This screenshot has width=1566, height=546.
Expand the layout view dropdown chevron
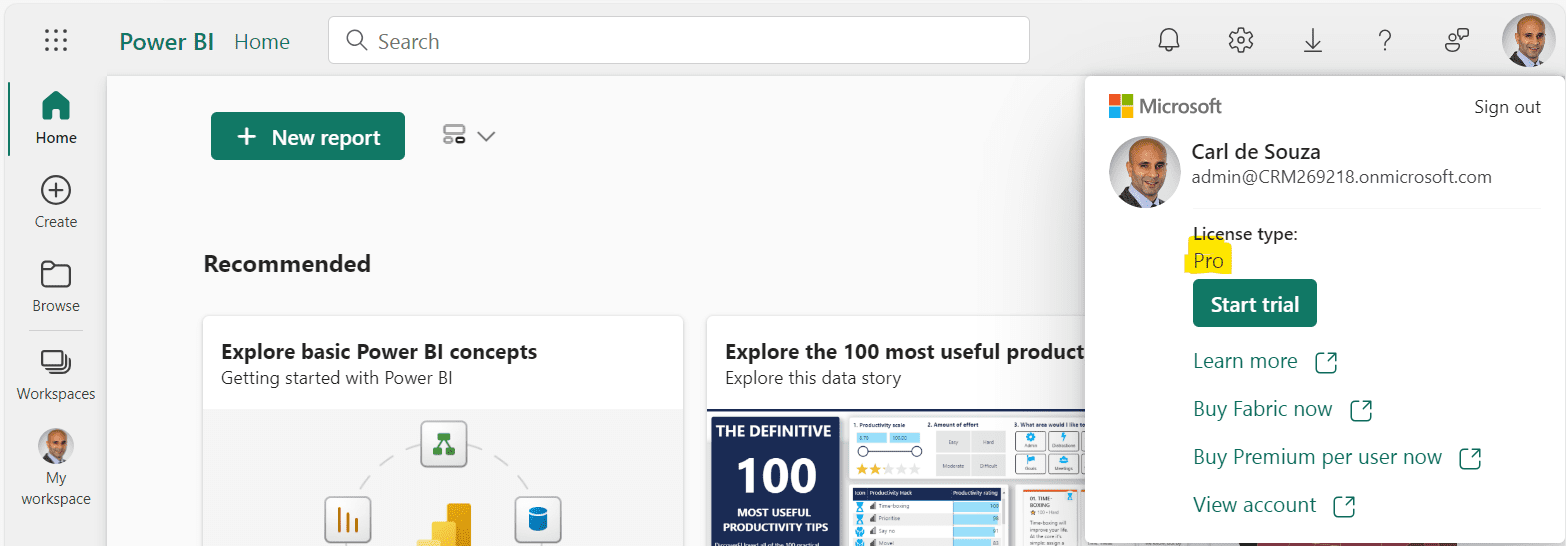click(486, 136)
